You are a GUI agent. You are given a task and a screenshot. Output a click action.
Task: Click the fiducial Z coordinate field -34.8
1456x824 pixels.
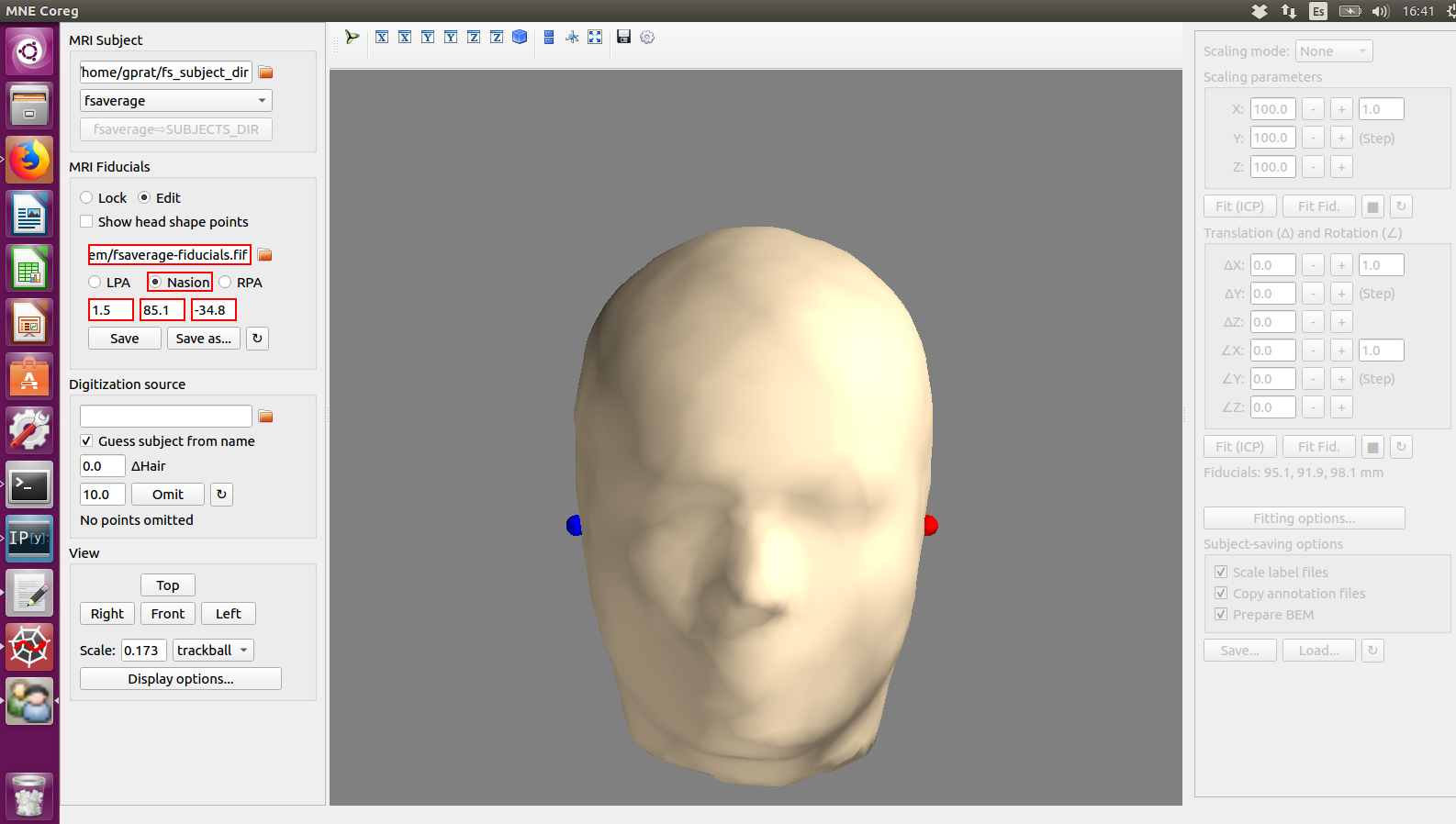click(214, 310)
